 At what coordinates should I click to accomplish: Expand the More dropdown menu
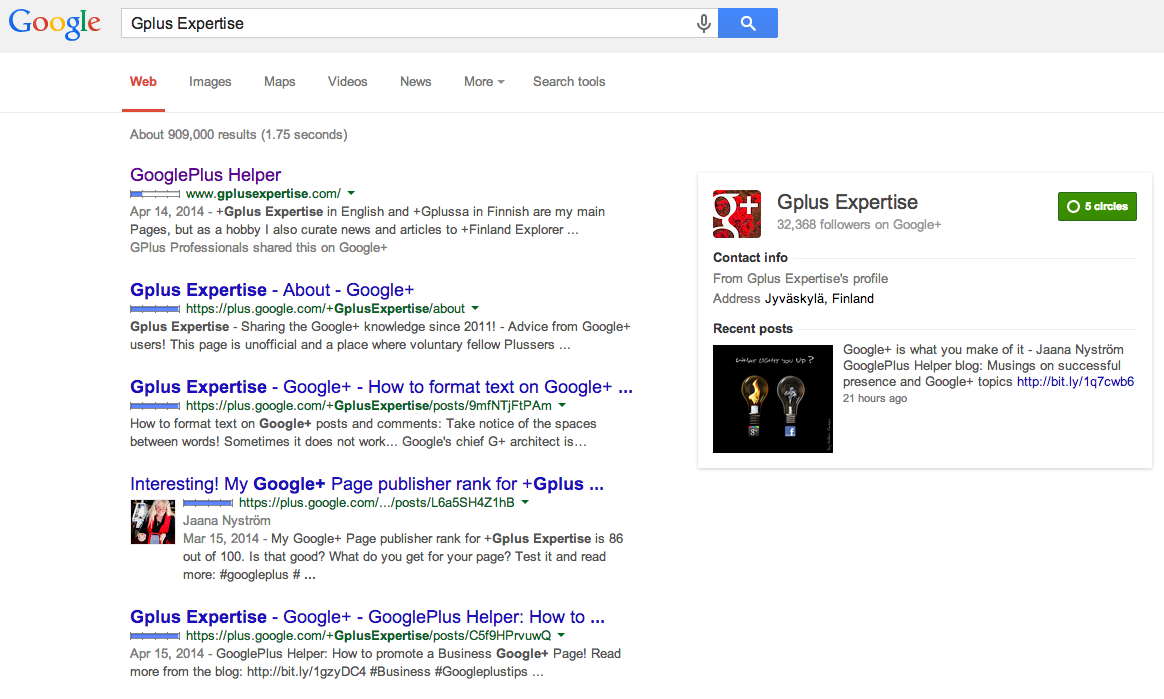pos(484,82)
